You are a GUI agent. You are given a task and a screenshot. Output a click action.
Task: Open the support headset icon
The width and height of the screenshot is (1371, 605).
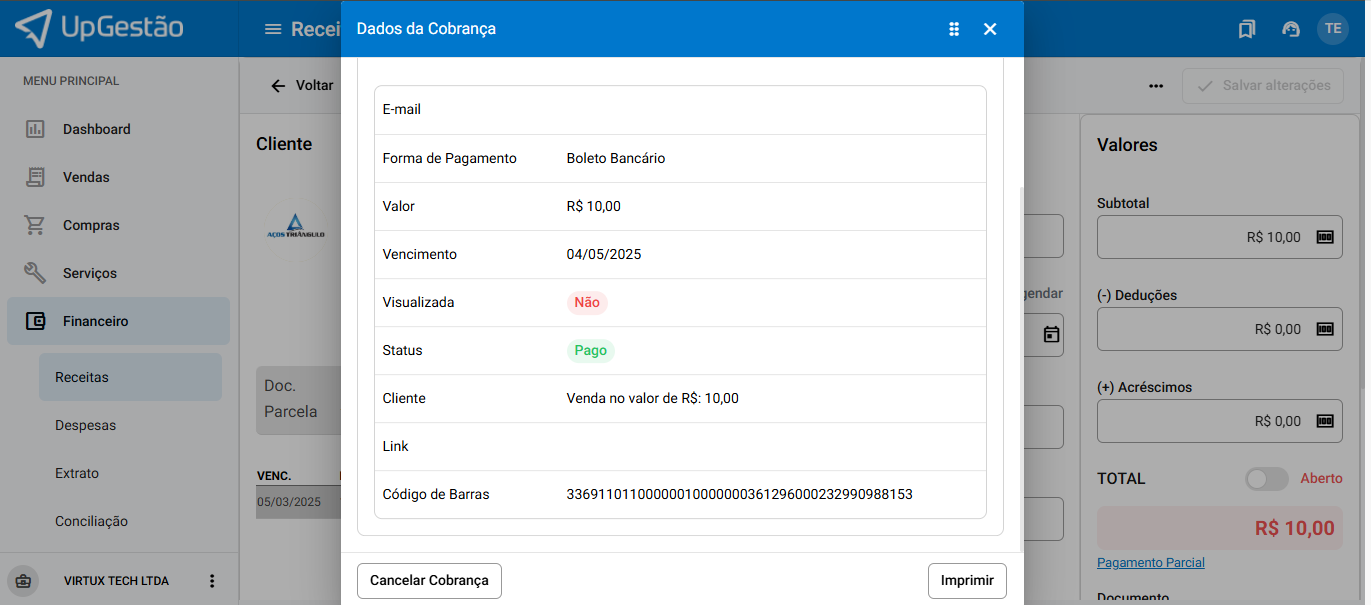coord(1291,29)
